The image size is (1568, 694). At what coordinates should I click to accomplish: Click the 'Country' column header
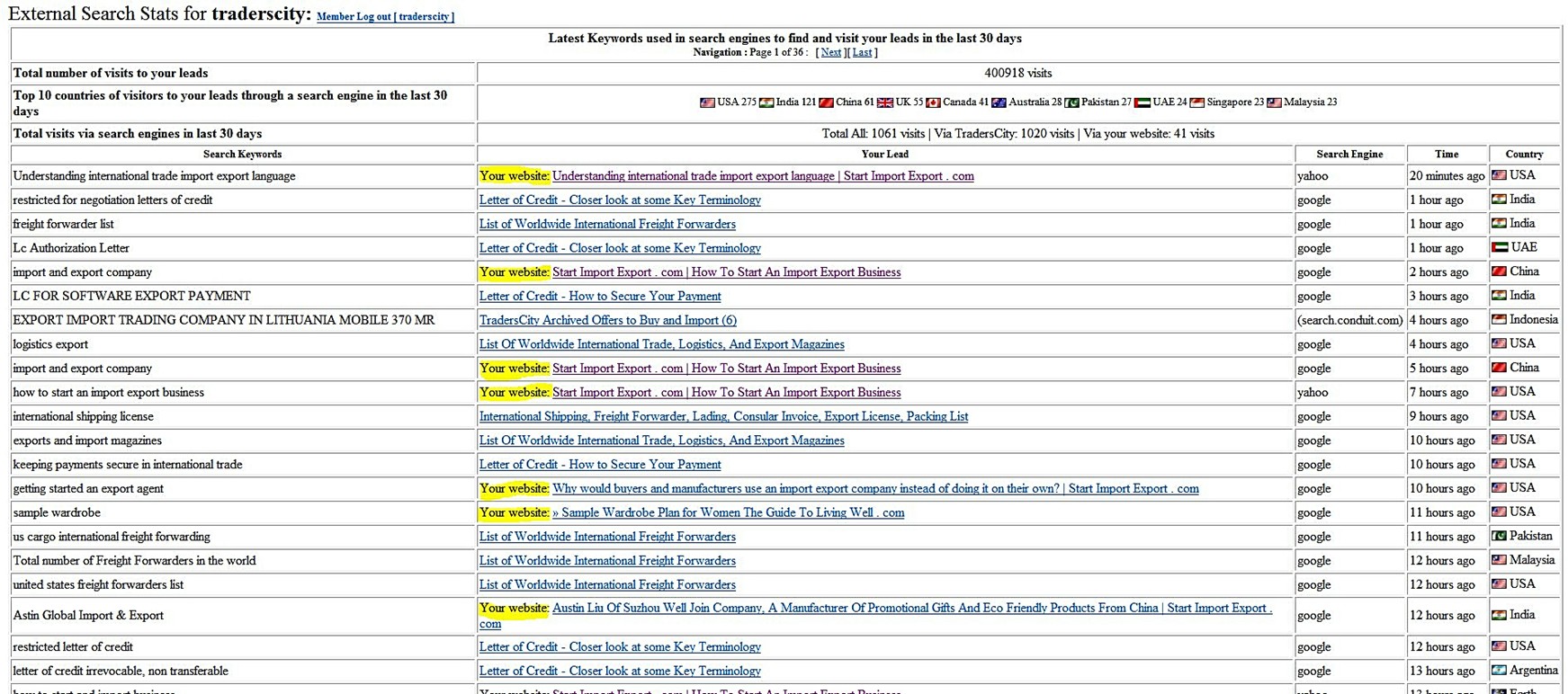coord(1524,155)
